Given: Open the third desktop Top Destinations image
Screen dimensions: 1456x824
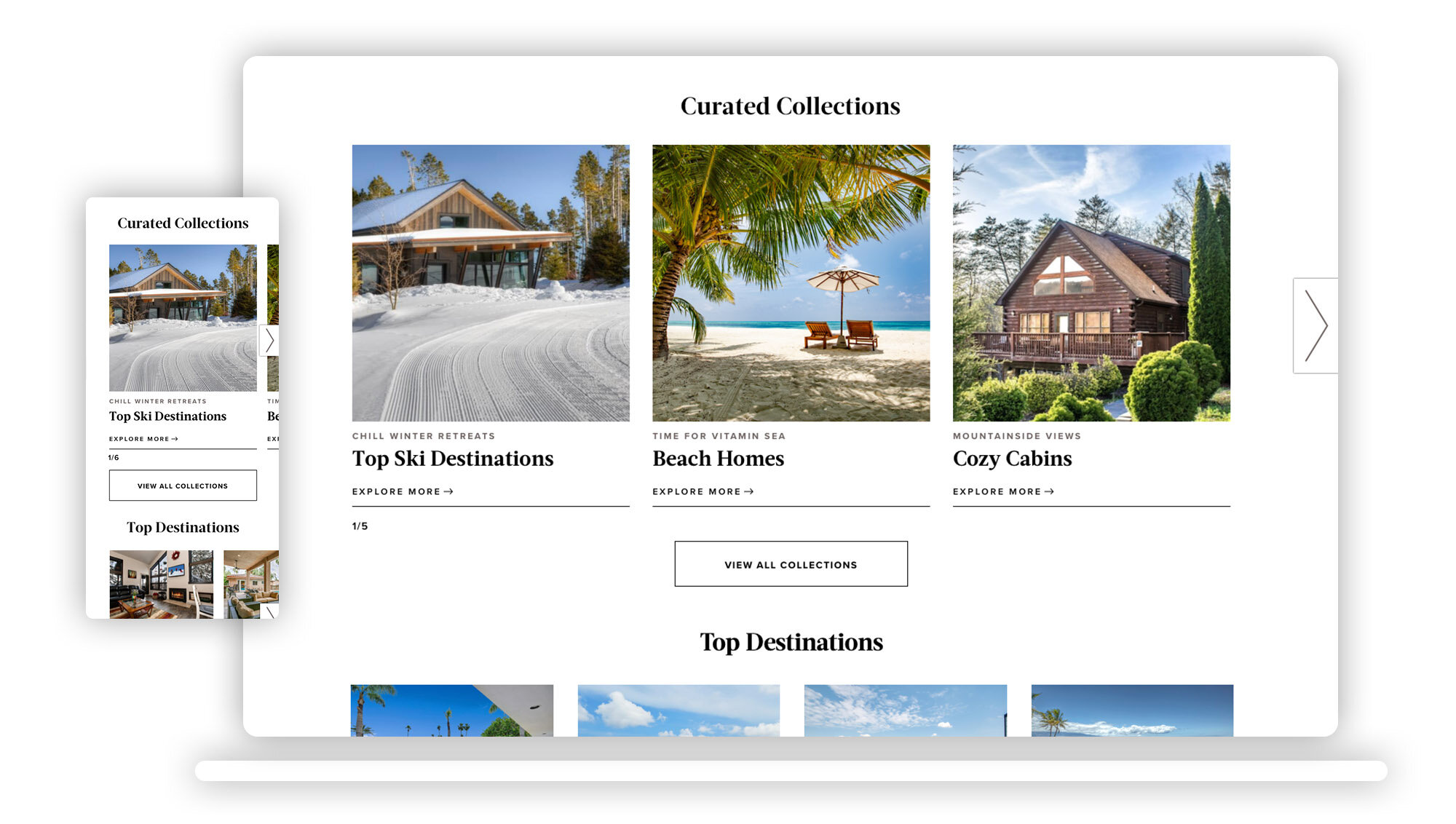Looking at the screenshot, I should pos(906,710).
